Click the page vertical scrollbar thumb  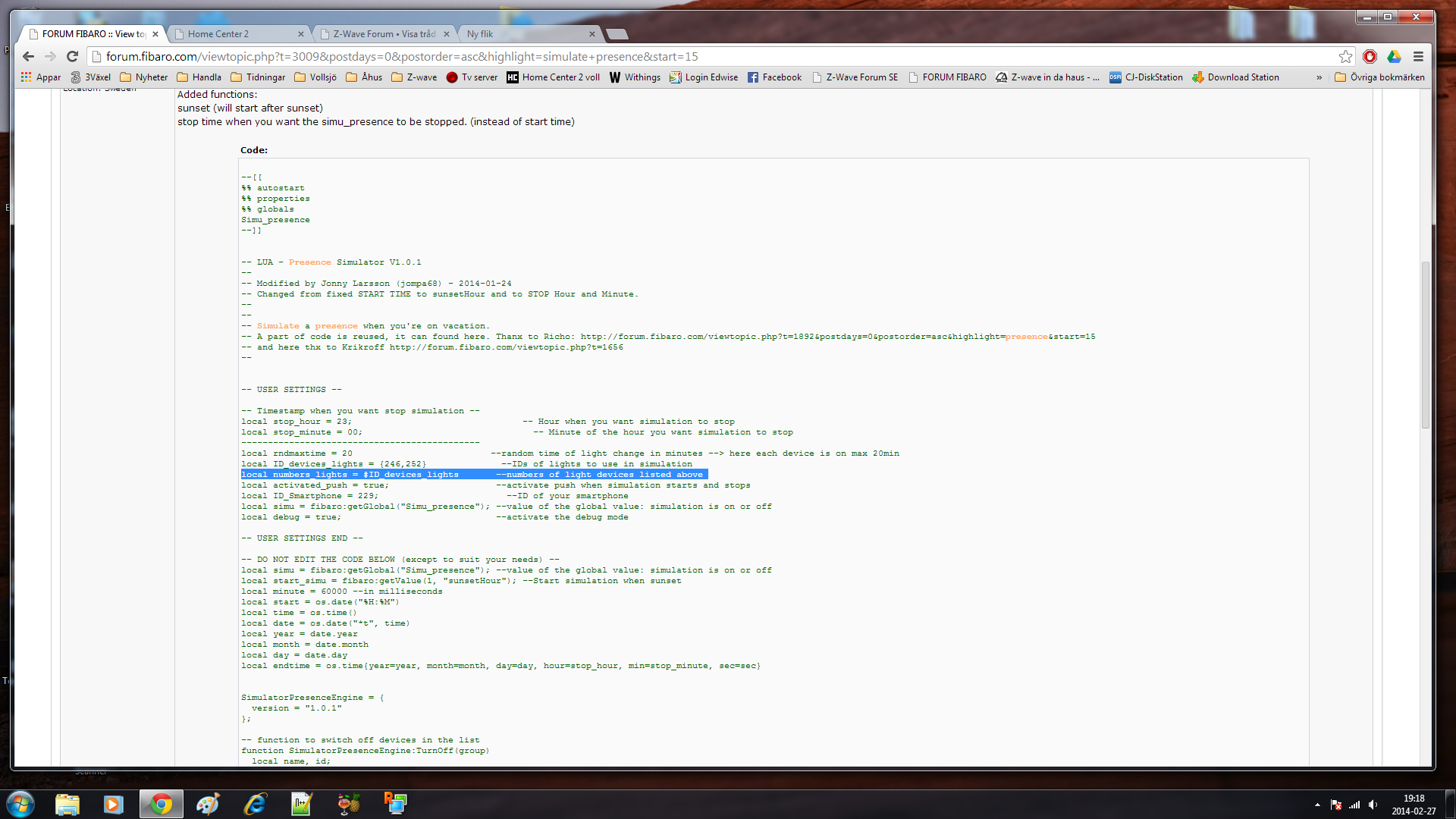(x=1425, y=345)
